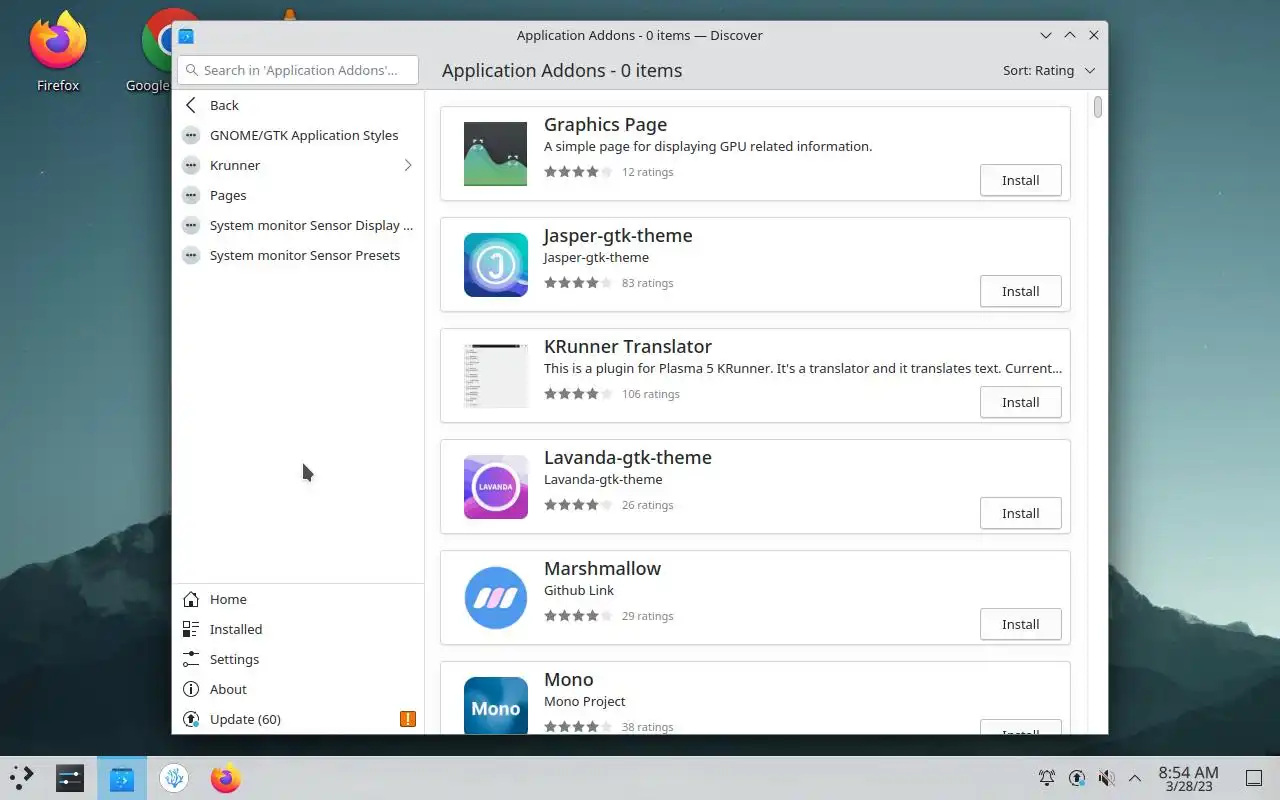This screenshot has width=1280, height=800.
Task: Click the About sidebar info icon
Action: click(x=191, y=689)
